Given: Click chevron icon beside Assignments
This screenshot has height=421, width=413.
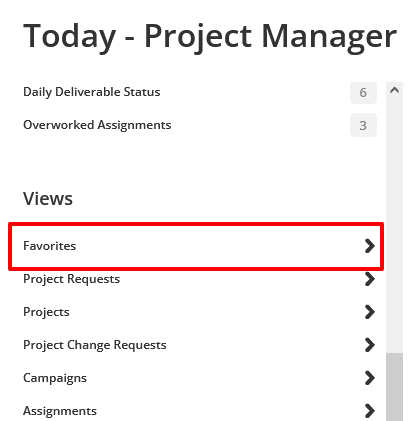Looking at the screenshot, I should [370, 411].
